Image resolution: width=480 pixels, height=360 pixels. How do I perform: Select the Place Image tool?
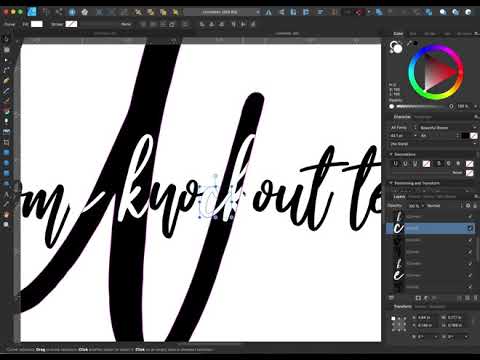click(6, 132)
